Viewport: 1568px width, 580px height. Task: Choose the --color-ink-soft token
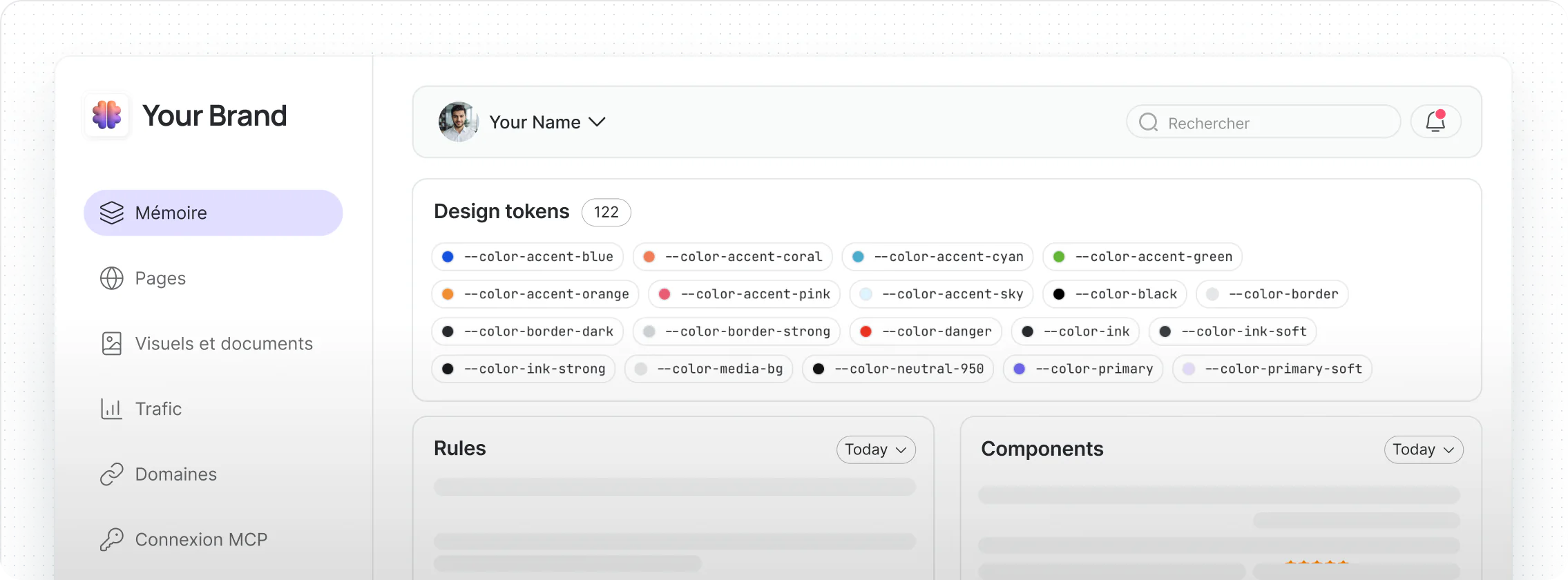[1233, 331]
